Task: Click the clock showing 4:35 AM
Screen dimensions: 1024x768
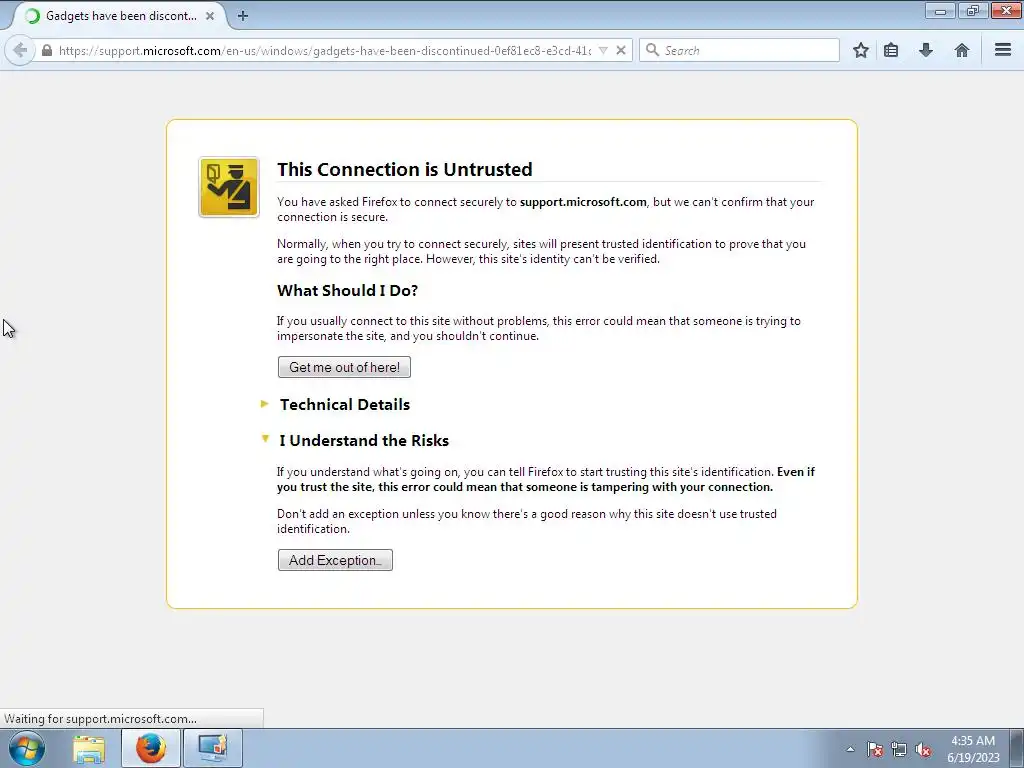Action: [973, 748]
